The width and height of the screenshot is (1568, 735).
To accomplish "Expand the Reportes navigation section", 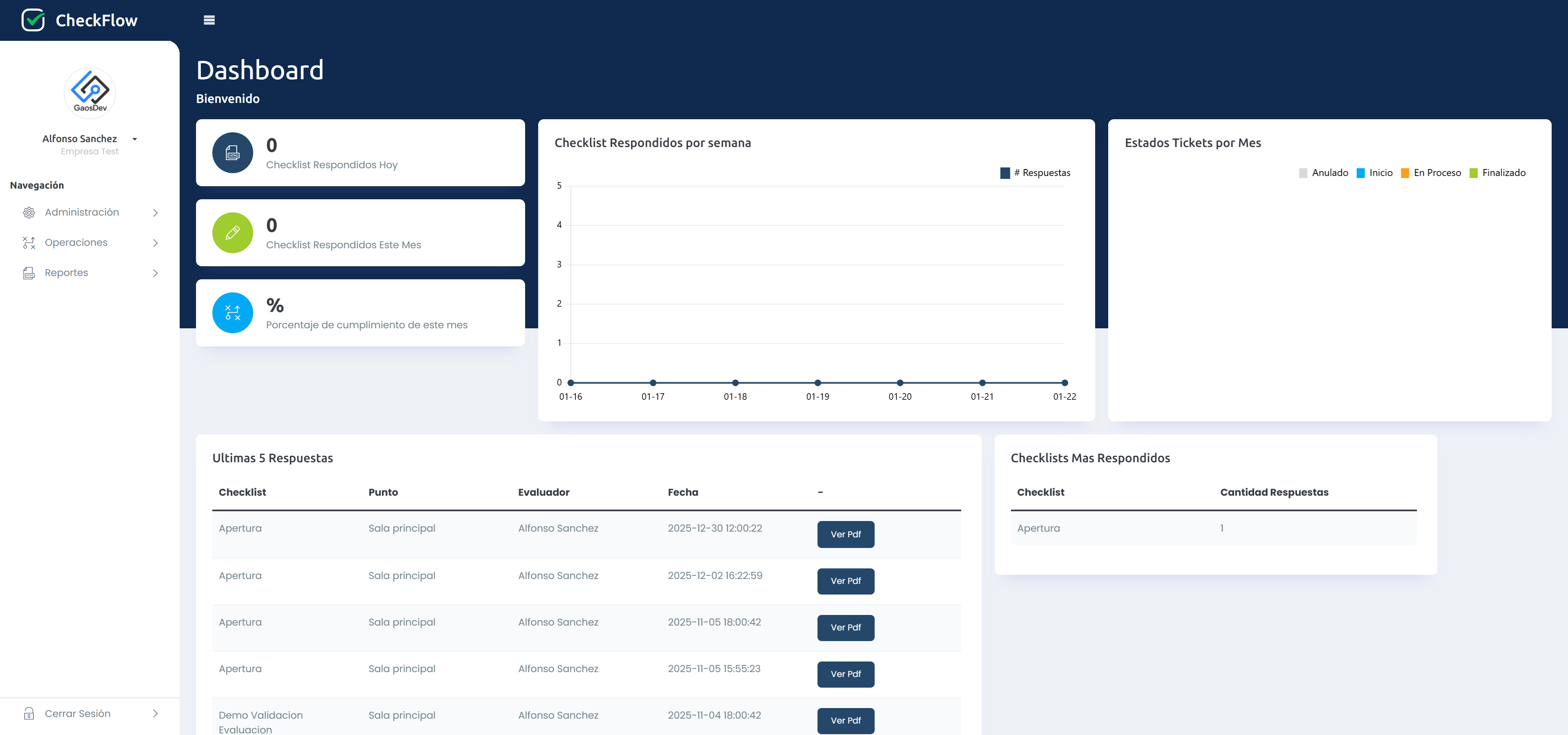I will click(x=66, y=273).
